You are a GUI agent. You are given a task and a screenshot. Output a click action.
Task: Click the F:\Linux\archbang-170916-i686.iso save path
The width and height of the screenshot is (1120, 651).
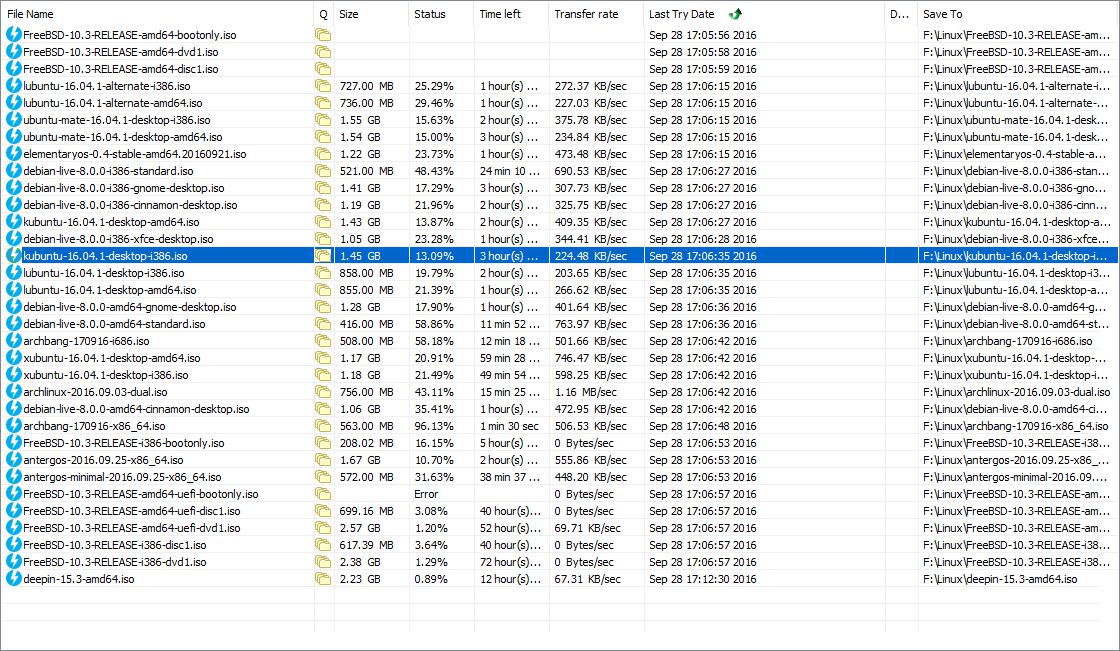pos(1008,341)
